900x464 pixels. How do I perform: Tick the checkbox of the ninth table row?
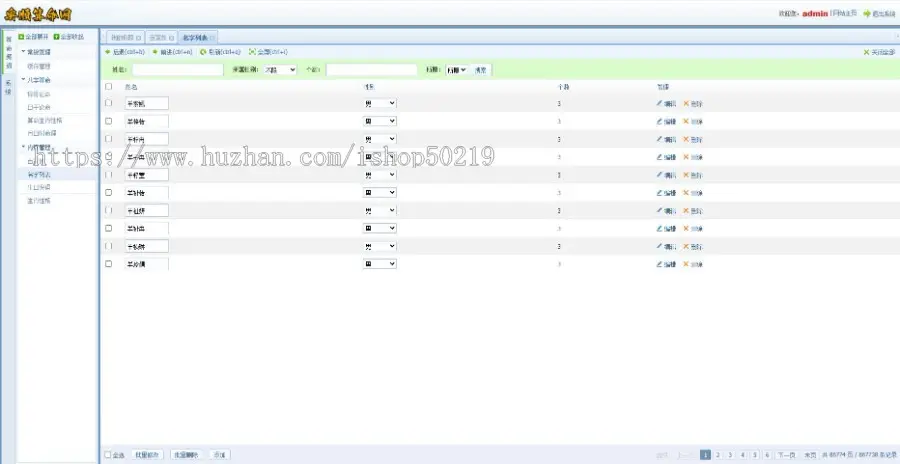[108, 246]
